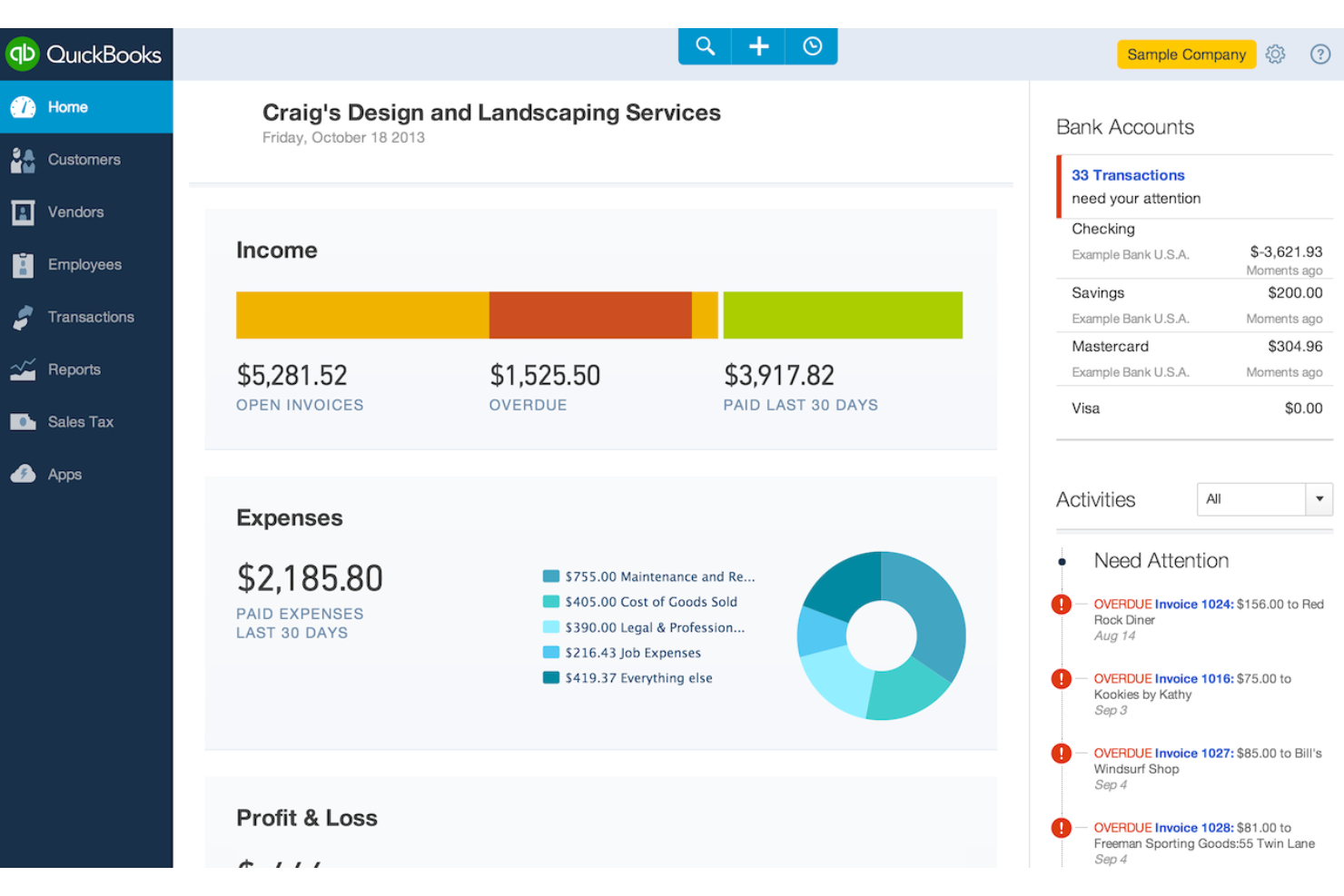Viewport: 1344px width, 896px height.
Task: Click Legal & Professional legend swatch
Action: coord(551,627)
